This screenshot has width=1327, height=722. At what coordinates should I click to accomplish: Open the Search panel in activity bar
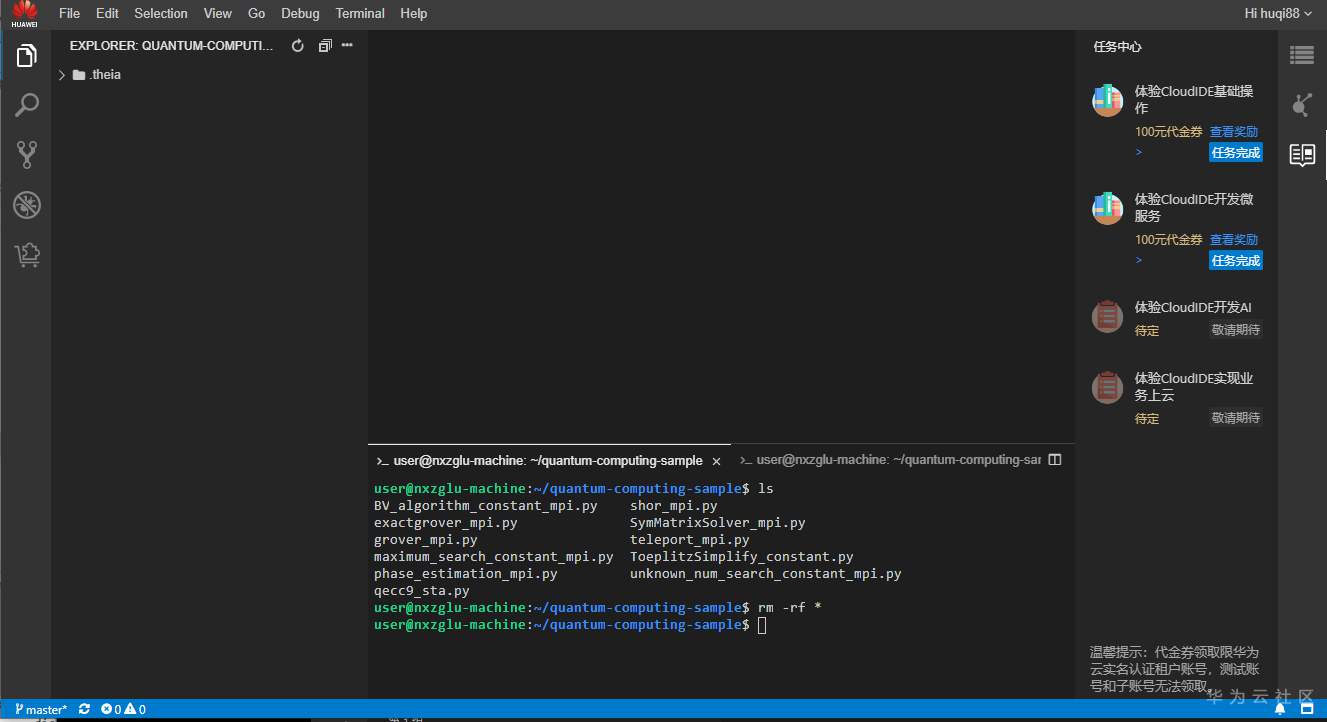(26, 105)
